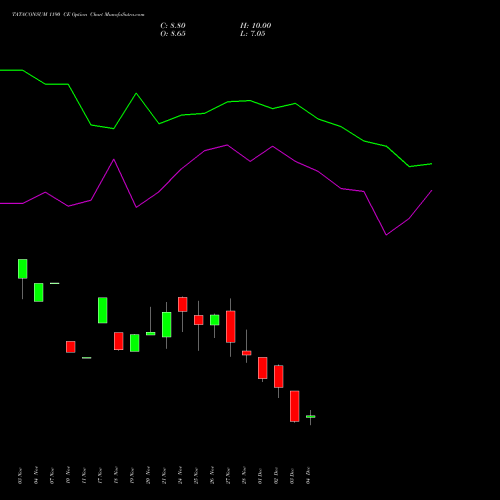Click the high value H: 10.00
The image size is (500, 500).
click(255, 26)
